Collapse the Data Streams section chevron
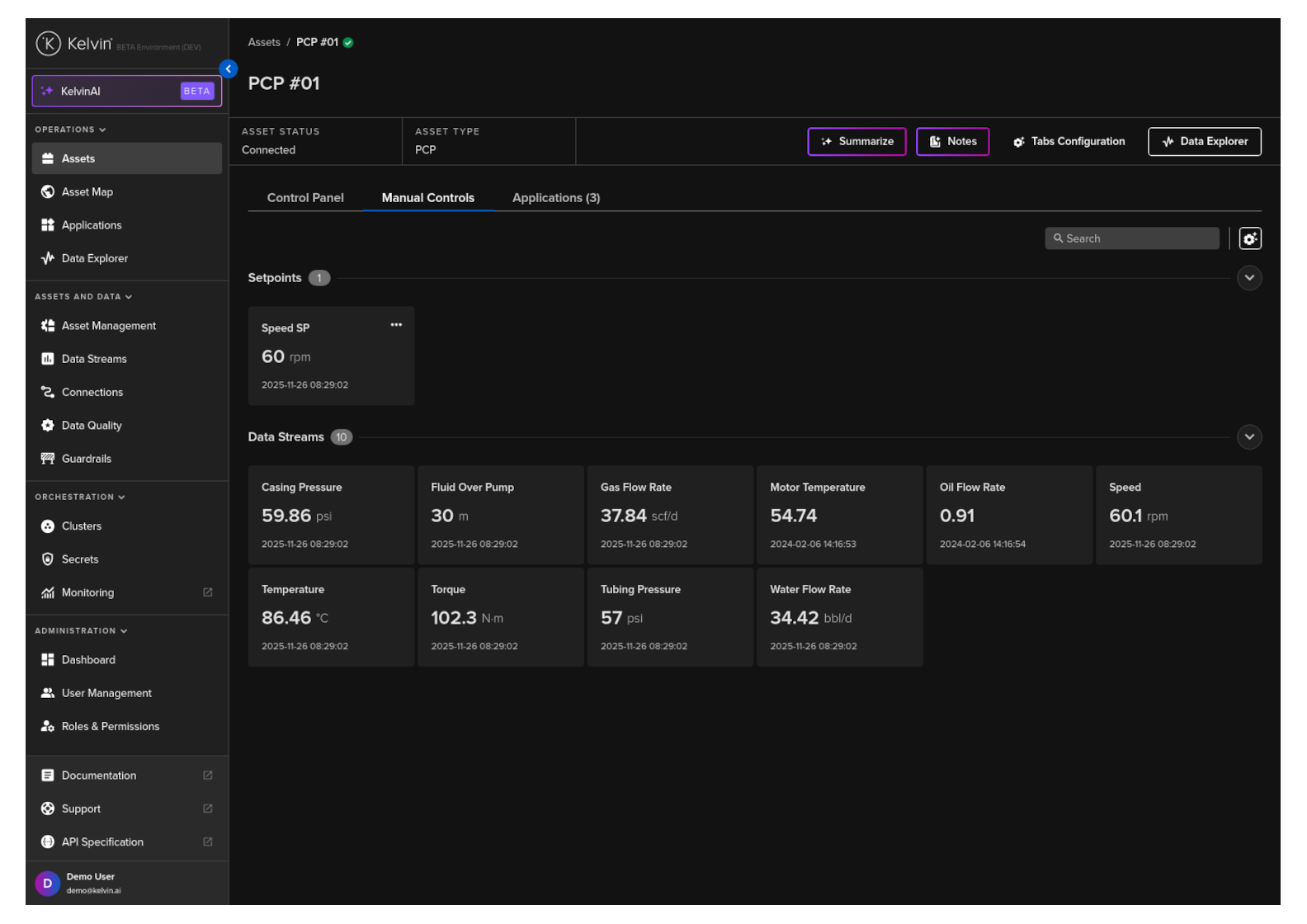Screen dimensions: 1307x924 pos(1249,437)
